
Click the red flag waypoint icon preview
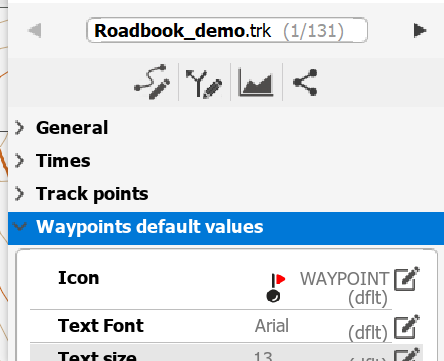tap(276, 288)
